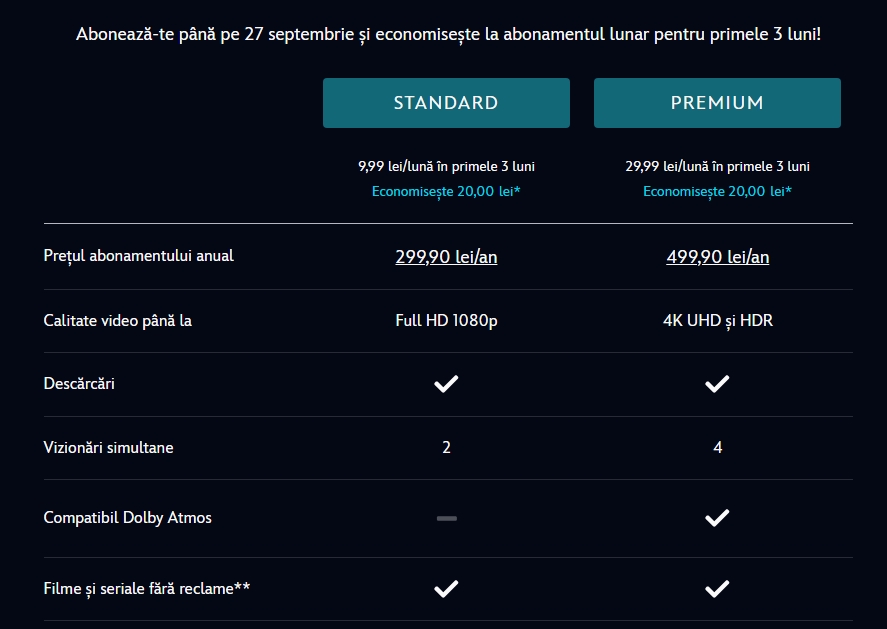Click the 'Compatibil Dolby Atmos' row label
887x629 pixels.
point(128,518)
